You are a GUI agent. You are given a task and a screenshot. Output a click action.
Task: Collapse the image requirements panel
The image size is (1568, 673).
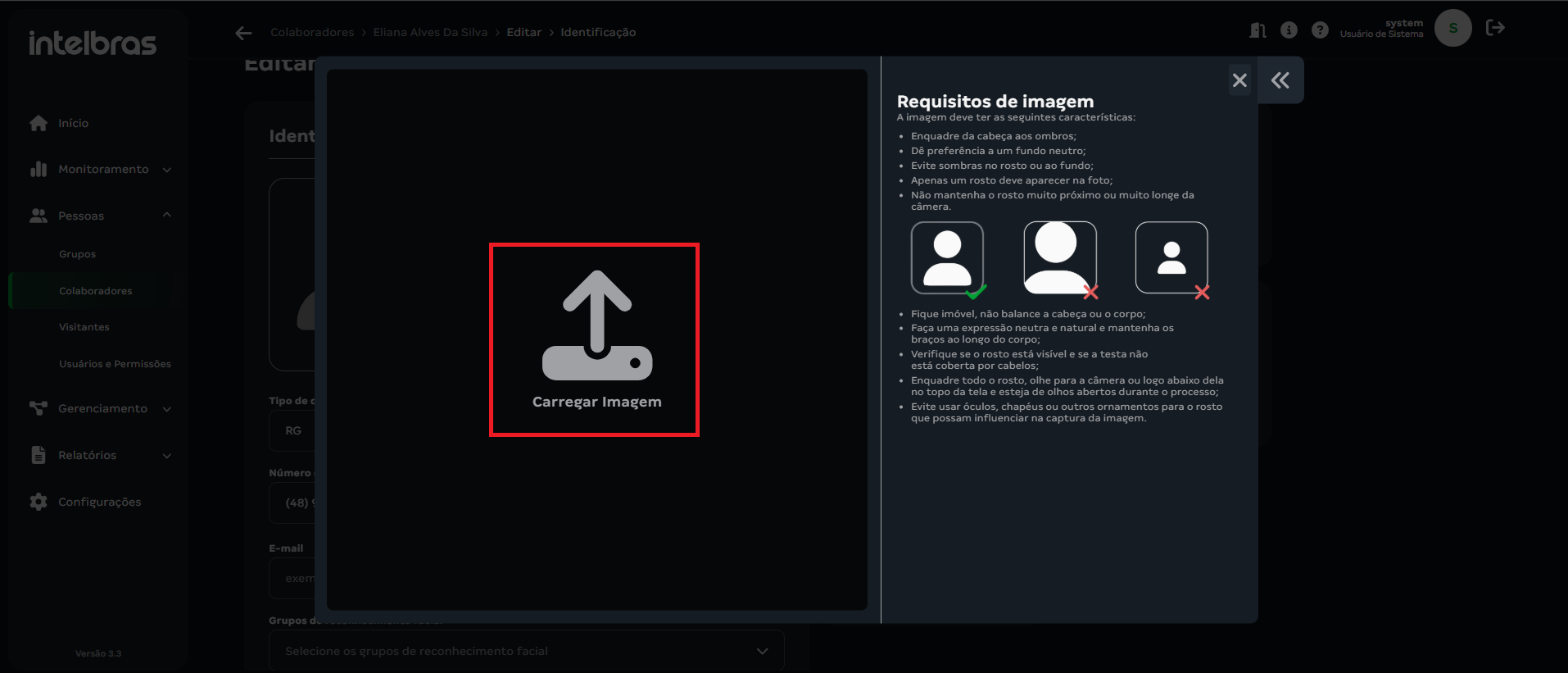(1280, 80)
